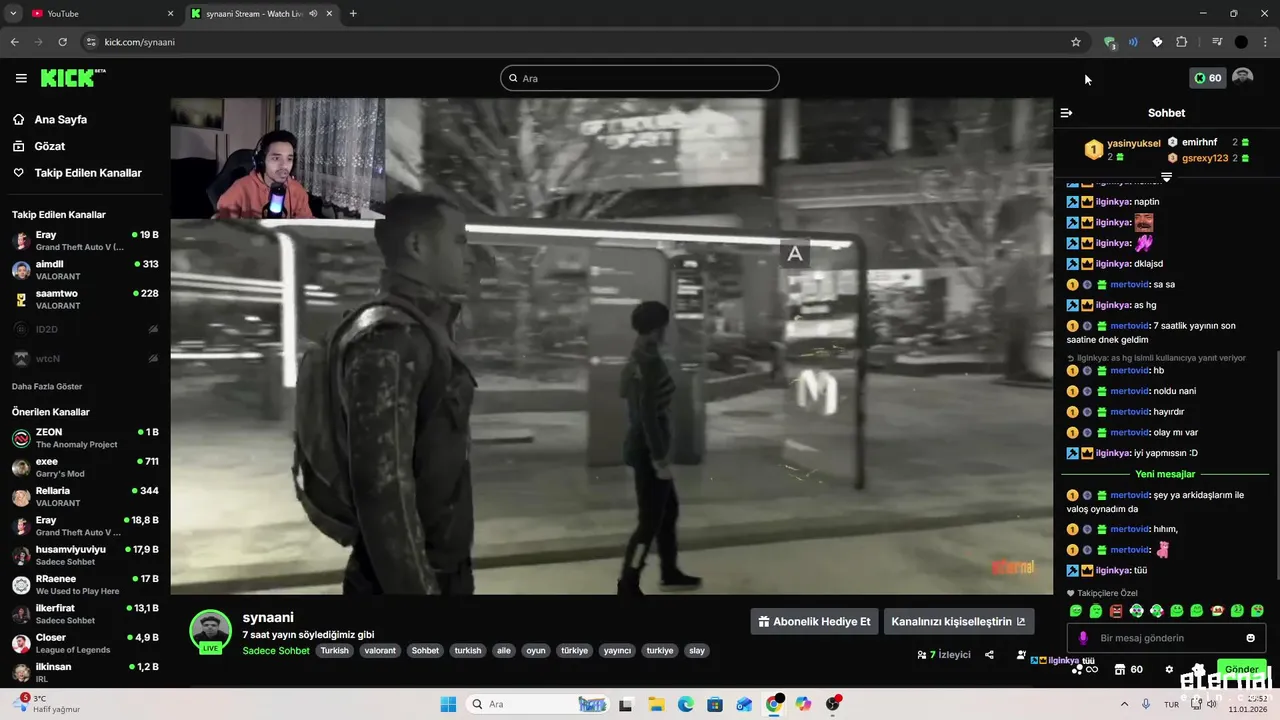Expand Daha Fazla Göster list

(47, 386)
